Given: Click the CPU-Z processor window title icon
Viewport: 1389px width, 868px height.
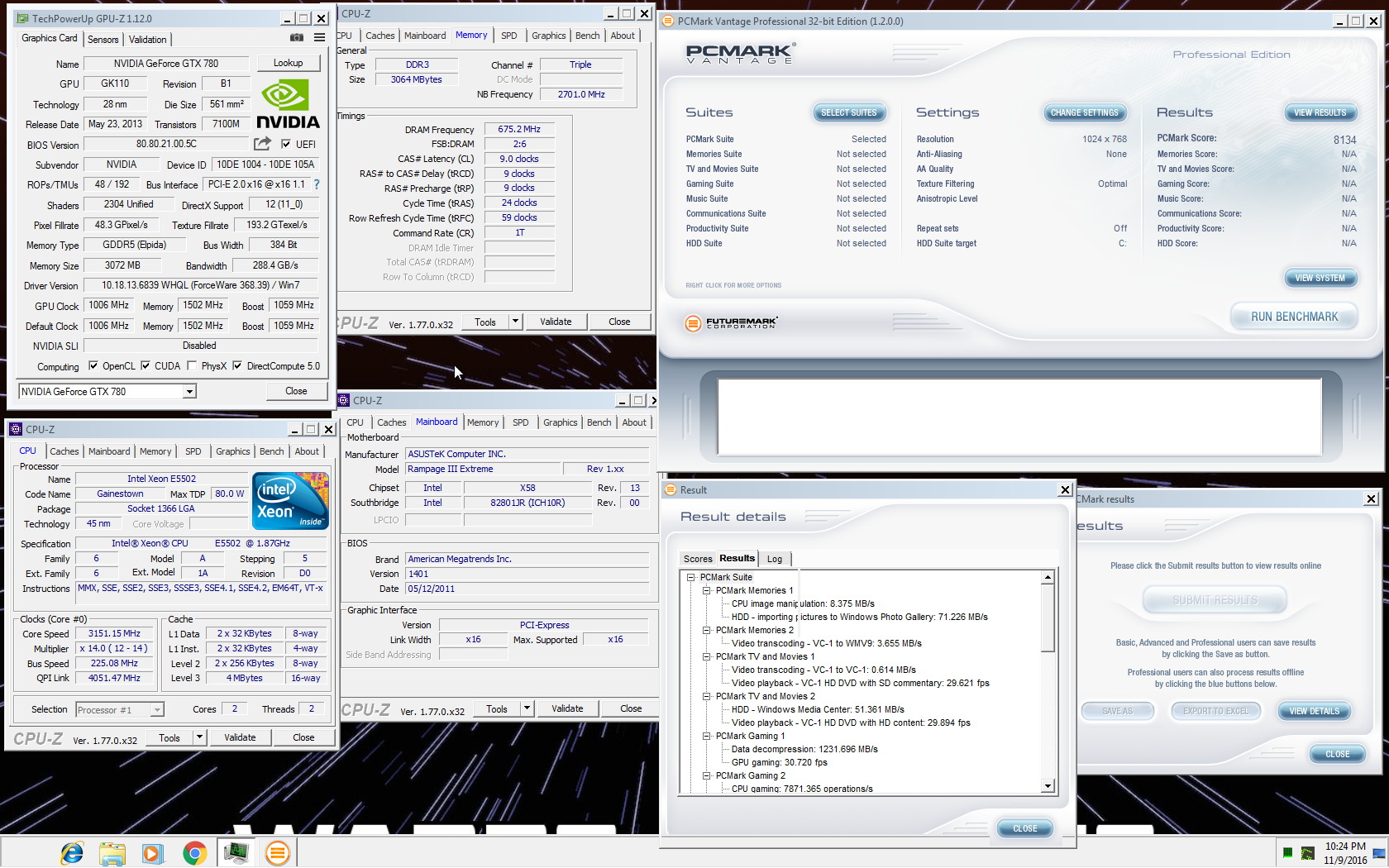Looking at the screenshot, I should pyautogui.click(x=16, y=429).
